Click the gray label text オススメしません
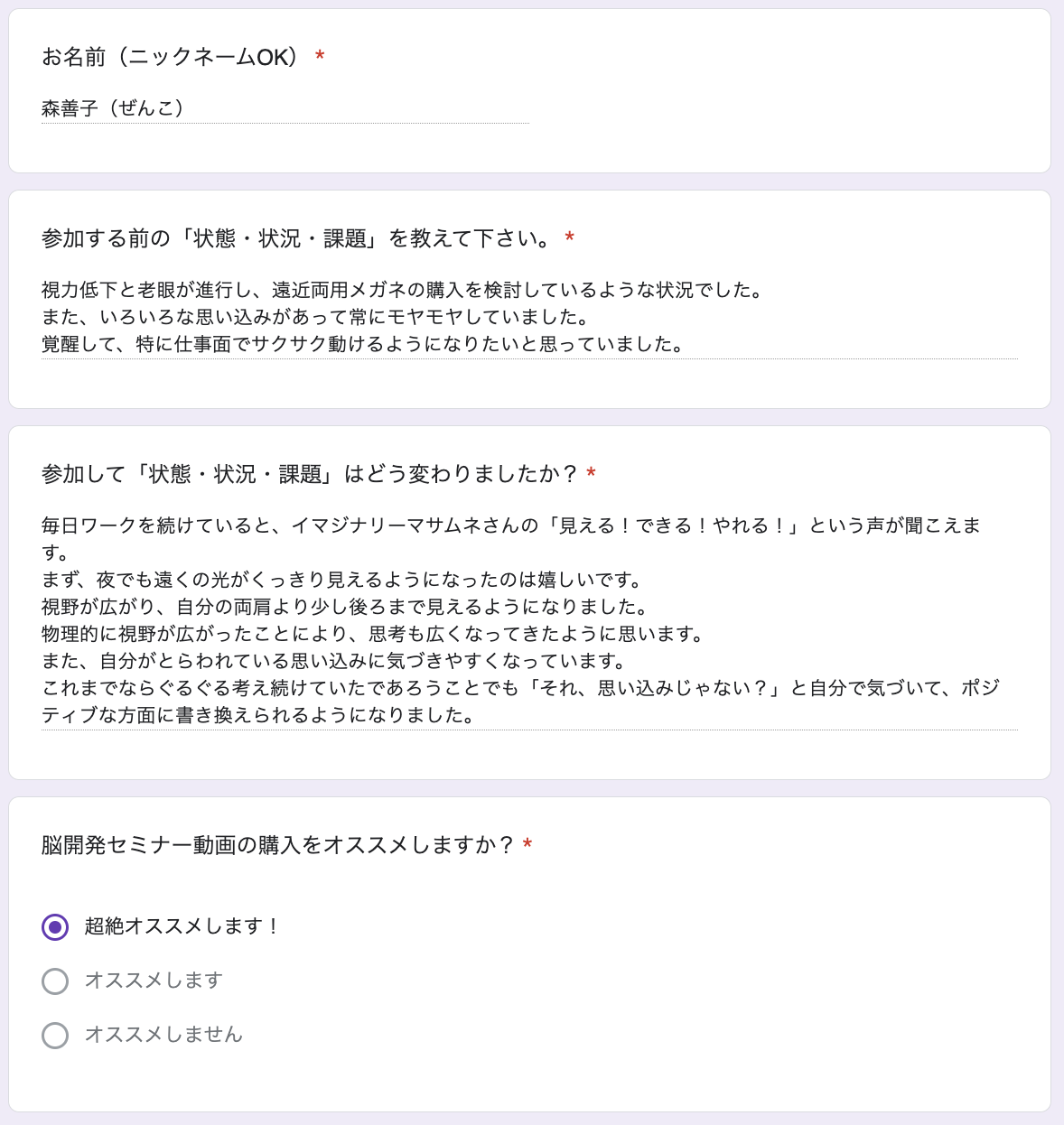 point(163,1035)
